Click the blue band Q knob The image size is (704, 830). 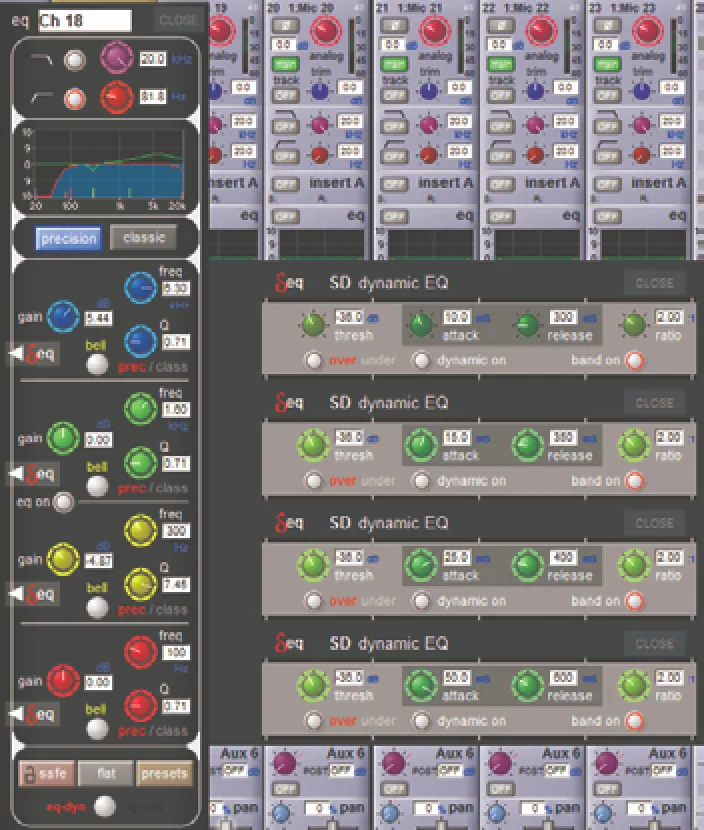pyautogui.click(x=140, y=341)
